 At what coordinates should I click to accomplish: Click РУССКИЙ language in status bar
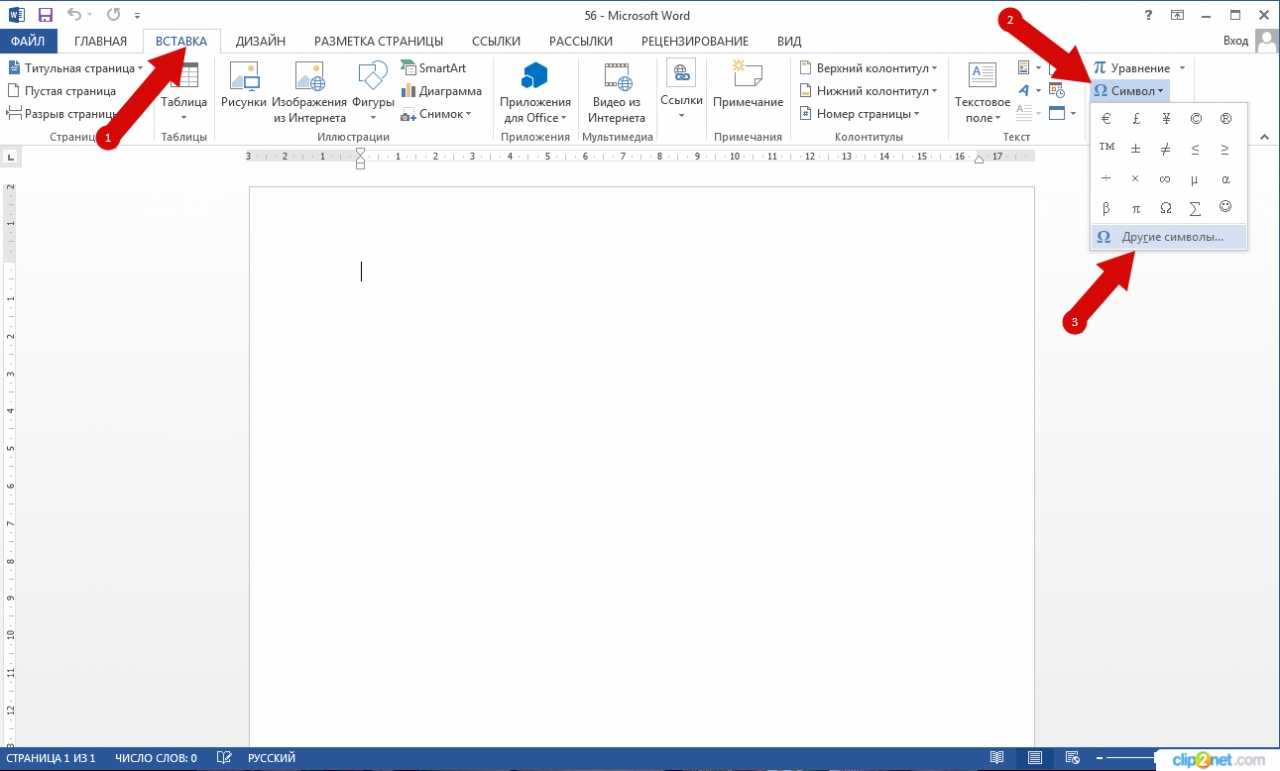(272, 758)
